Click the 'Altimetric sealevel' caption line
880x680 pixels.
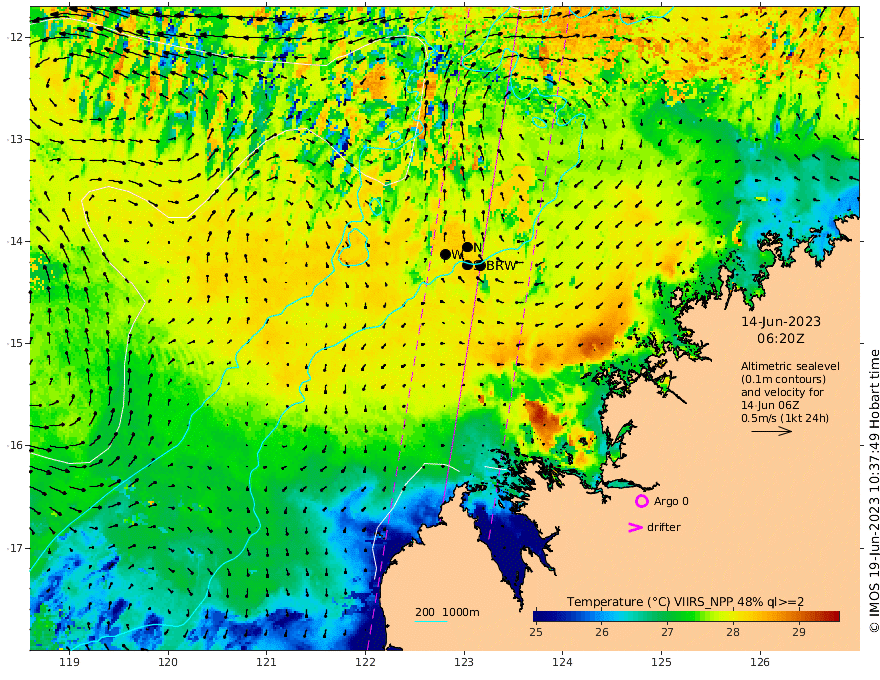click(790, 366)
